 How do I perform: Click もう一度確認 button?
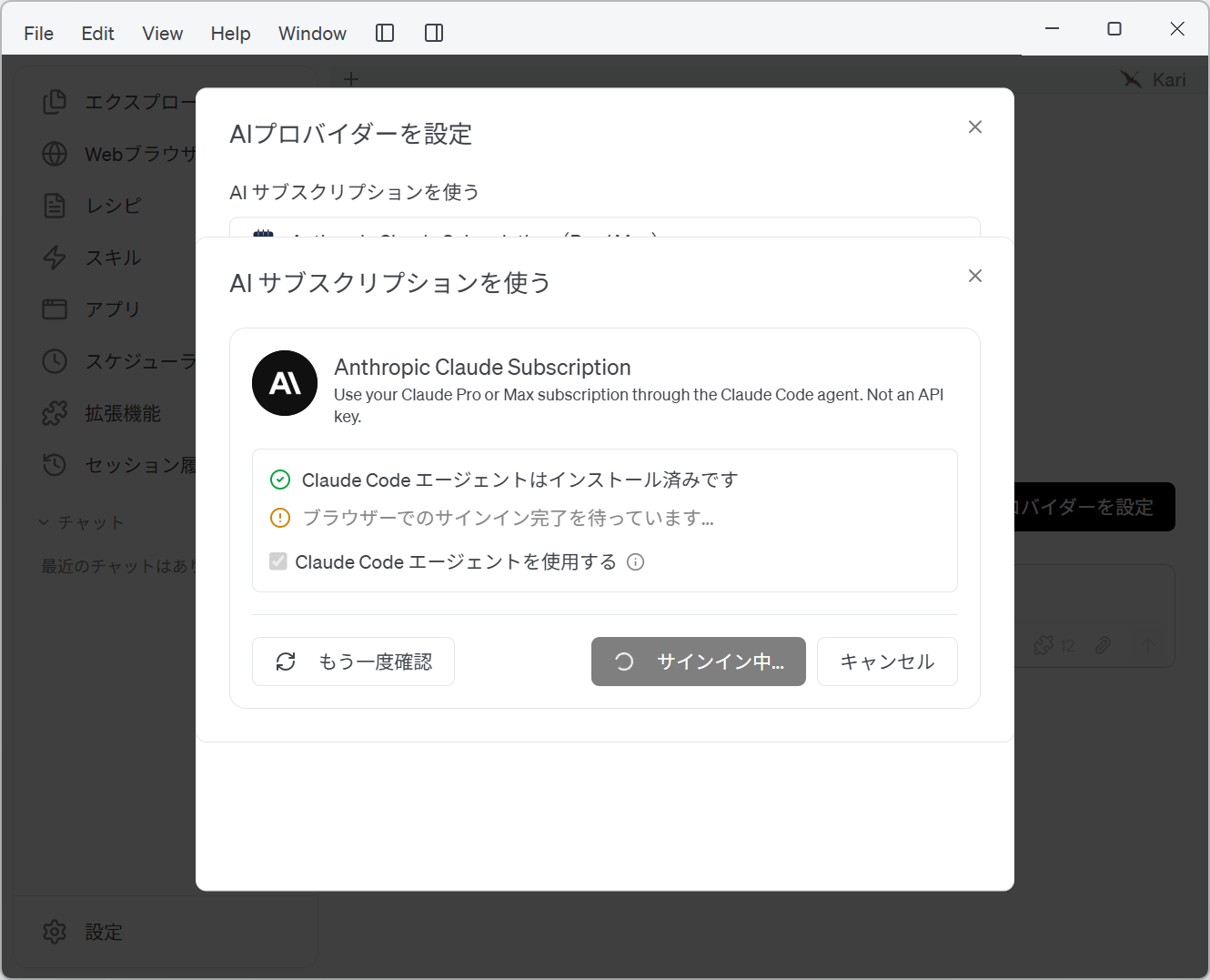click(x=353, y=662)
